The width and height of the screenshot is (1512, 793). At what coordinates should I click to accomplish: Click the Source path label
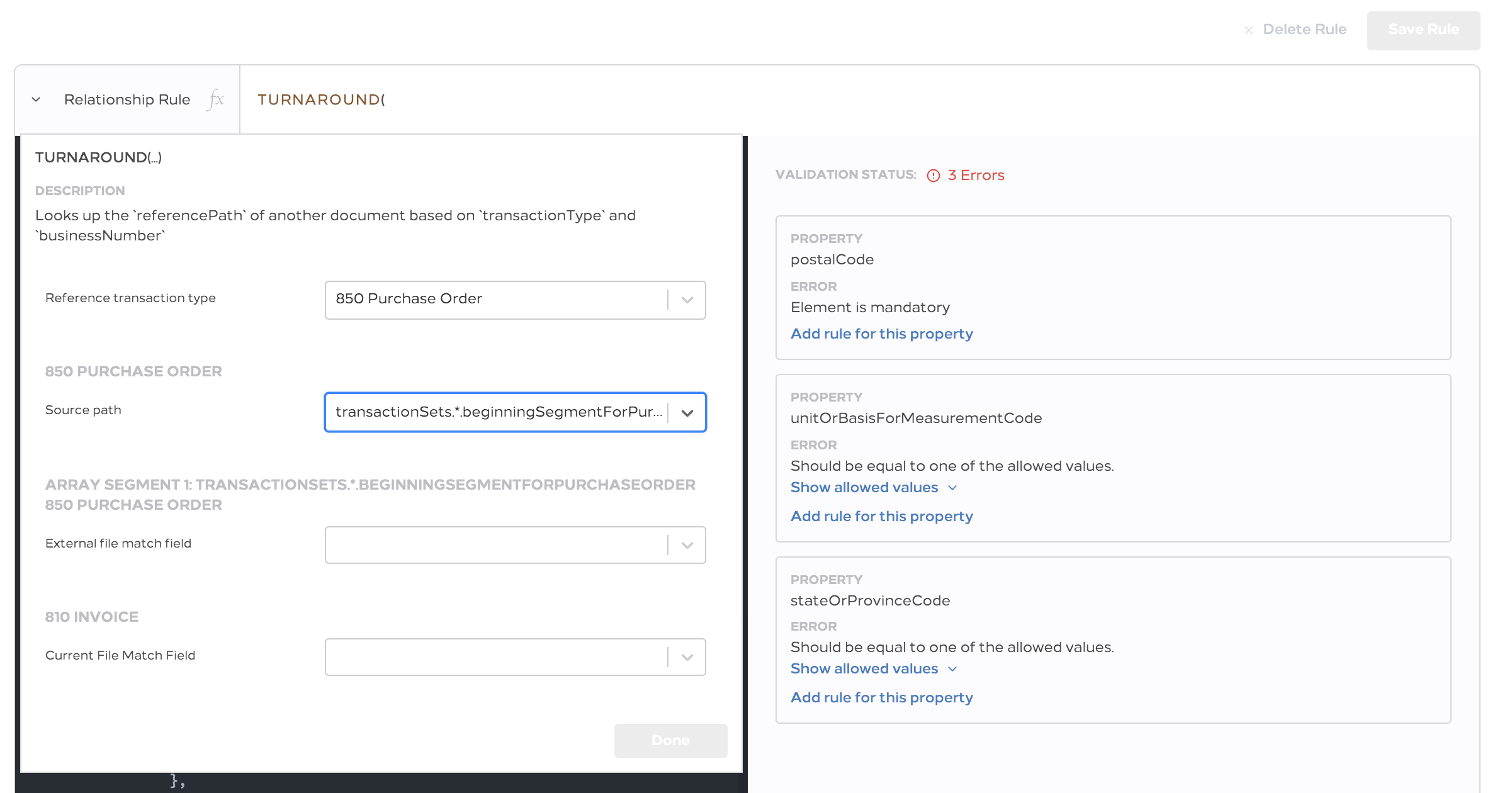[83, 410]
